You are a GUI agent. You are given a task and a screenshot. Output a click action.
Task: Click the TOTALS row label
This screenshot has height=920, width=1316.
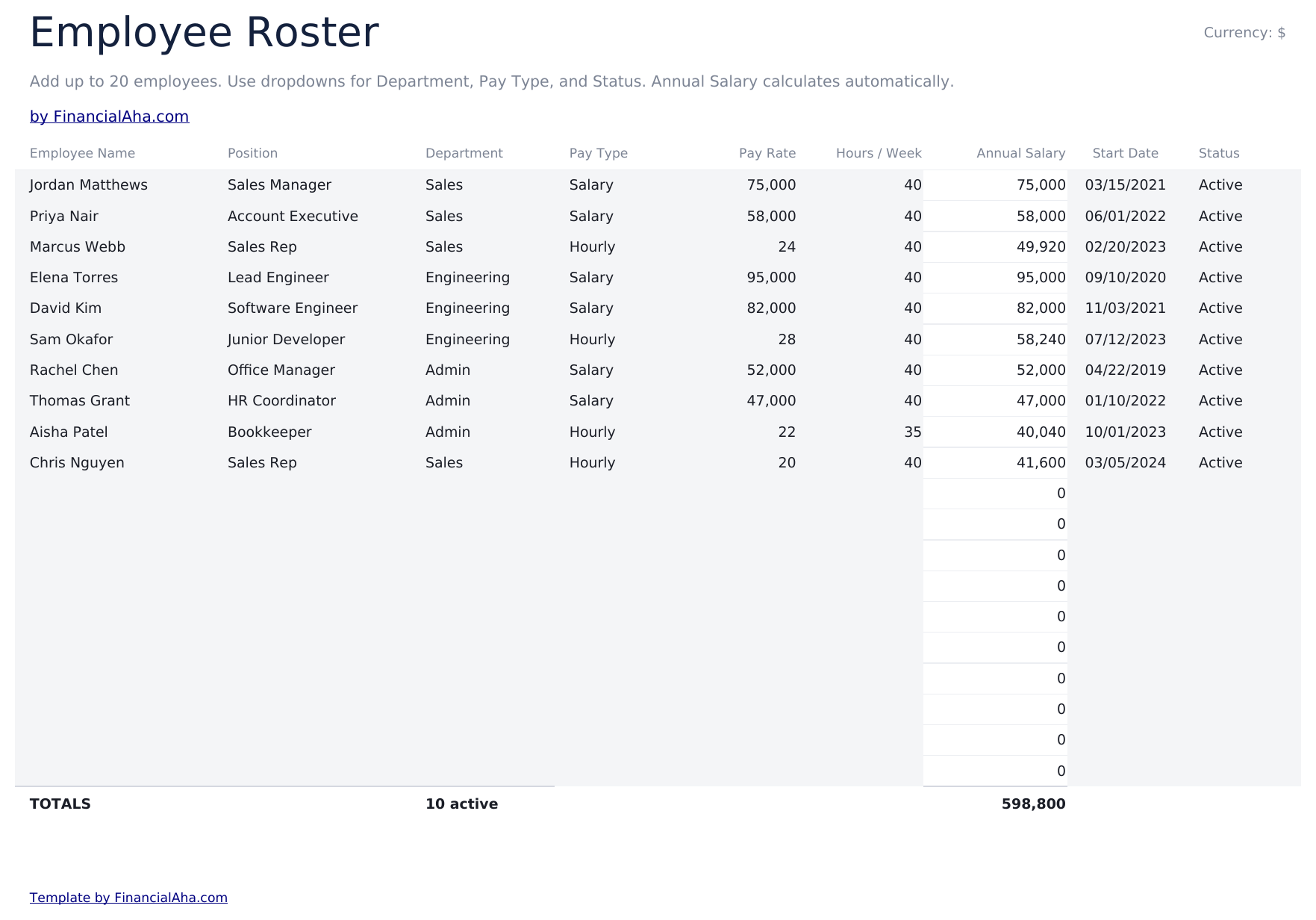pyautogui.click(x=60, y=804)
